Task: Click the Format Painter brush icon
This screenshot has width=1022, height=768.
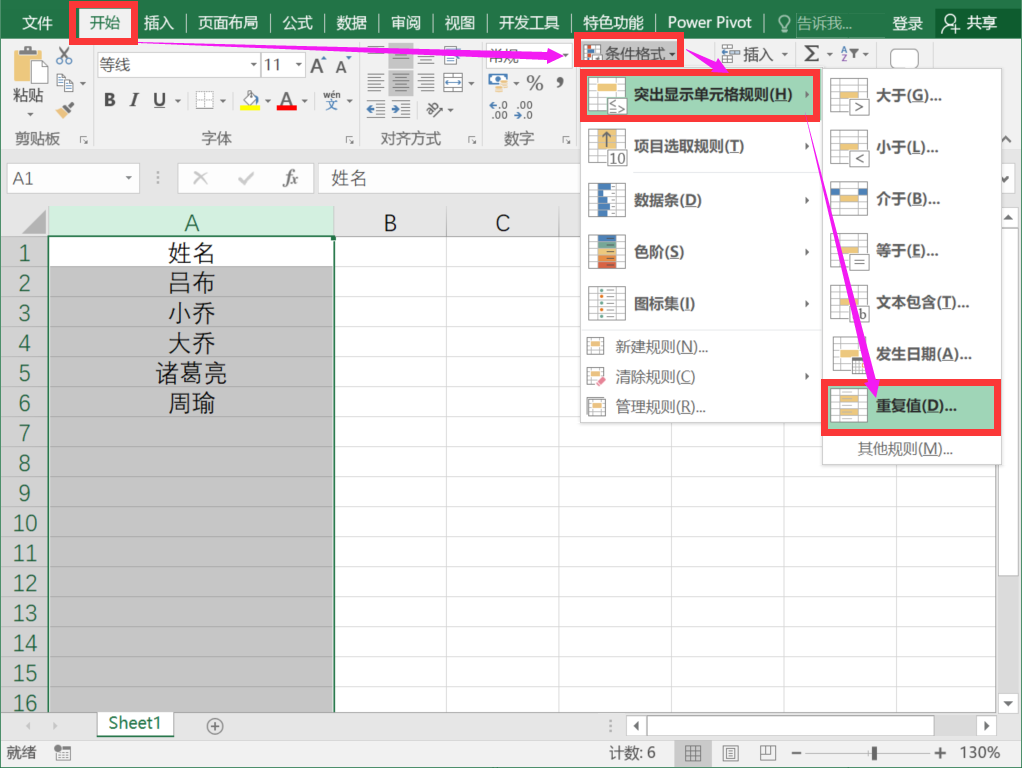Action: coord(65,110)
